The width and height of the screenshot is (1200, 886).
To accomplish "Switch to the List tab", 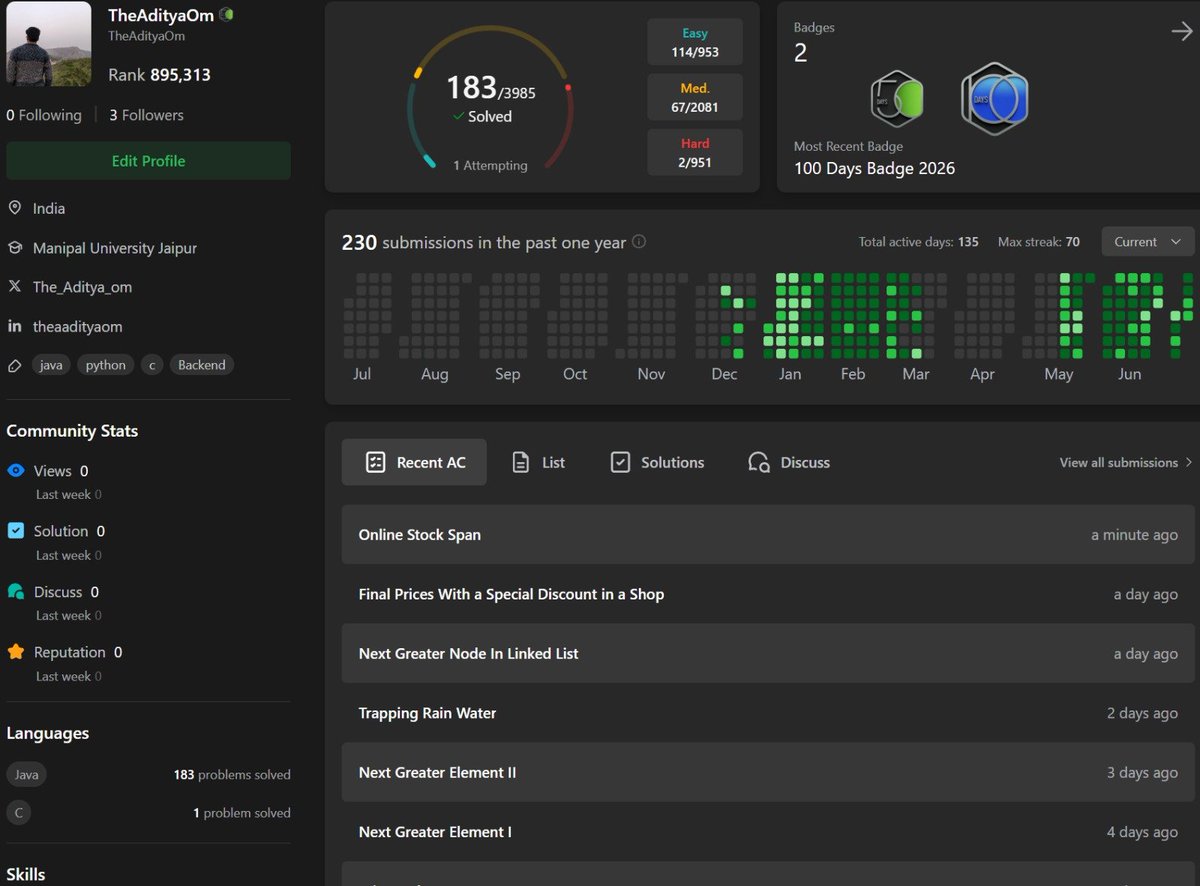I will point(538,462).
